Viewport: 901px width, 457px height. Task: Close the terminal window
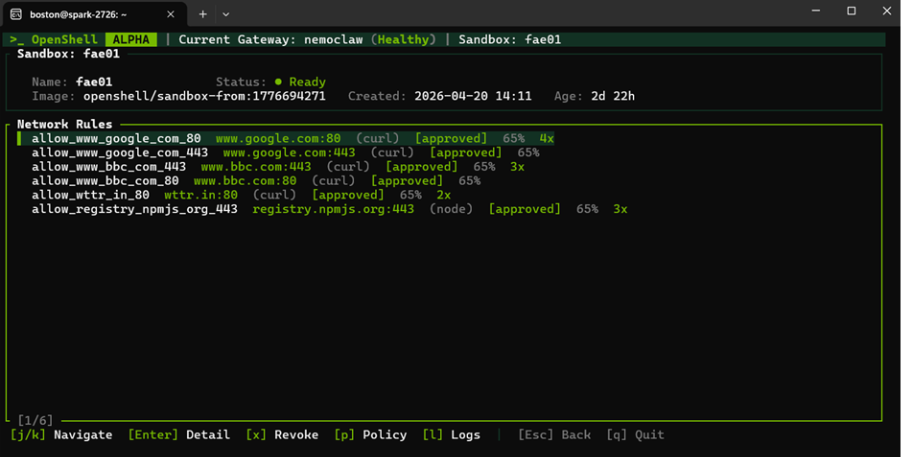coord(887,11)
